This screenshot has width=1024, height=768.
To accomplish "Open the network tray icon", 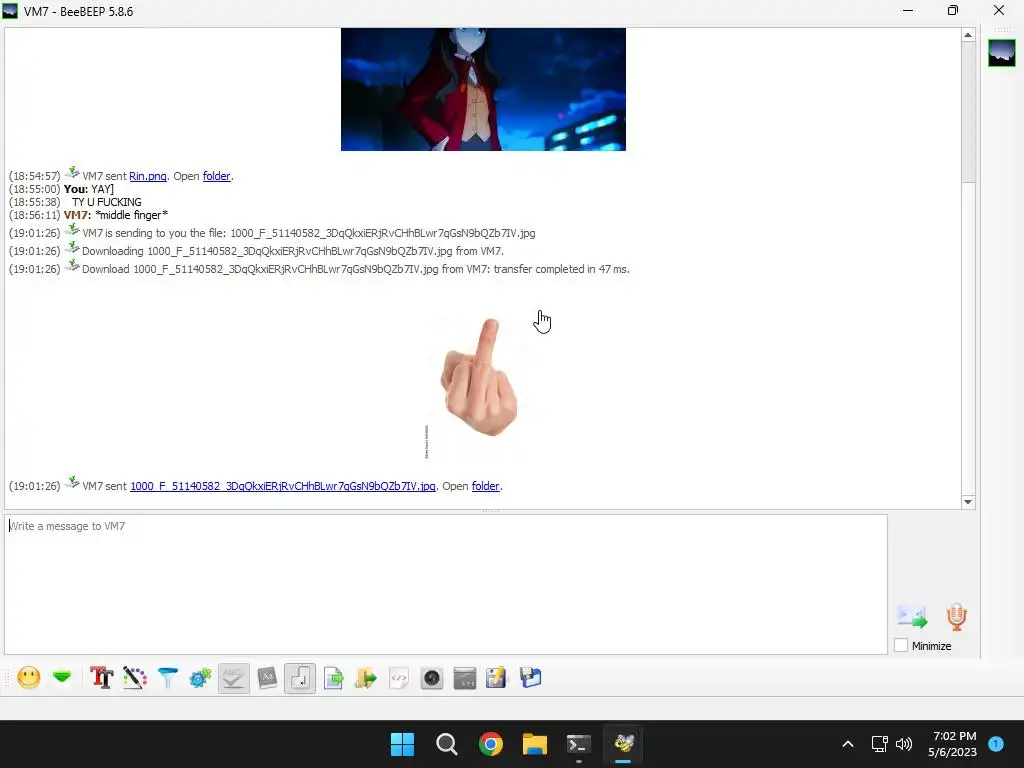I will click(879, 744).
